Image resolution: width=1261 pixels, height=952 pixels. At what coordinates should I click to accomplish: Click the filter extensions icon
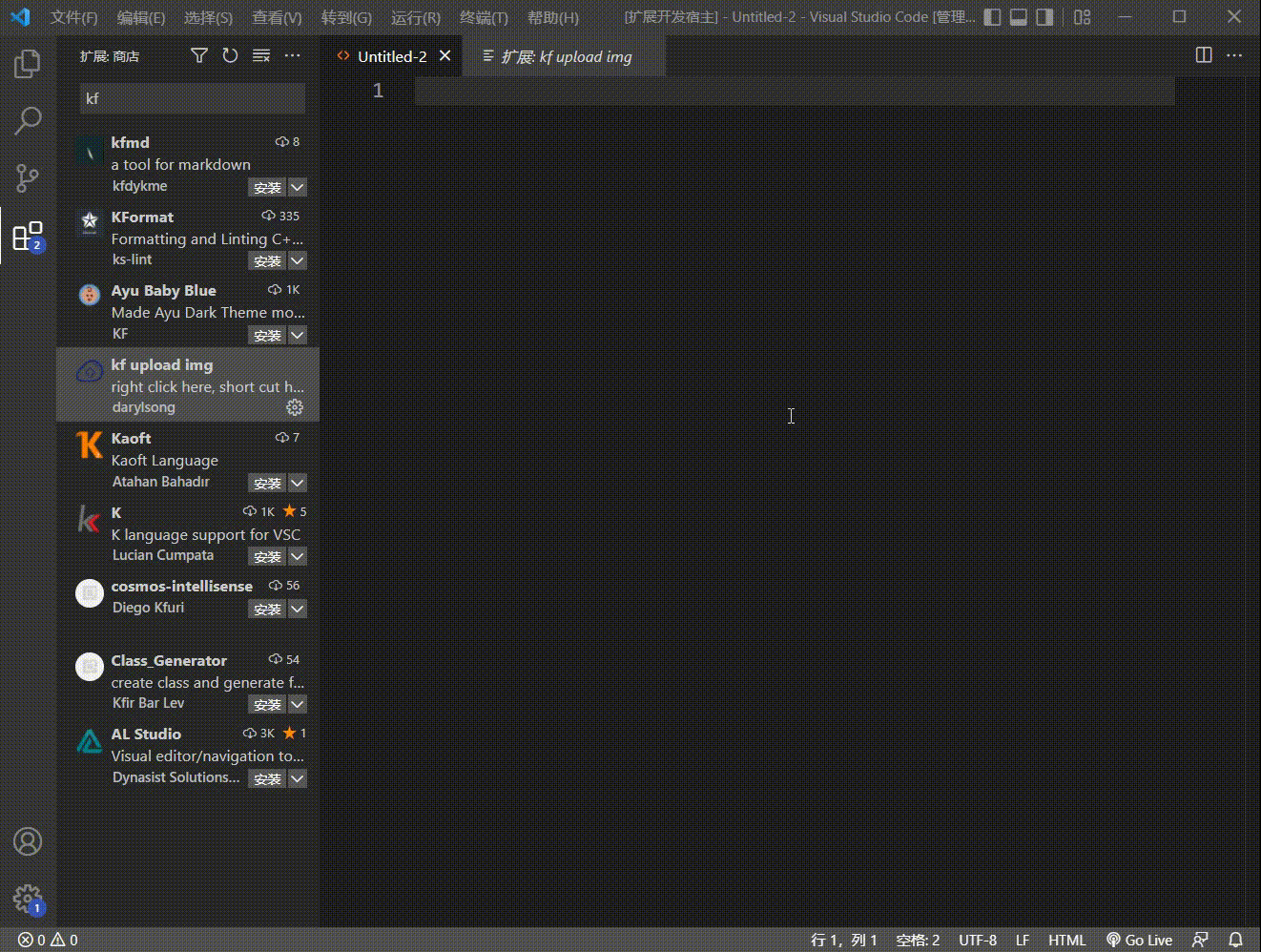pos(198,56)
